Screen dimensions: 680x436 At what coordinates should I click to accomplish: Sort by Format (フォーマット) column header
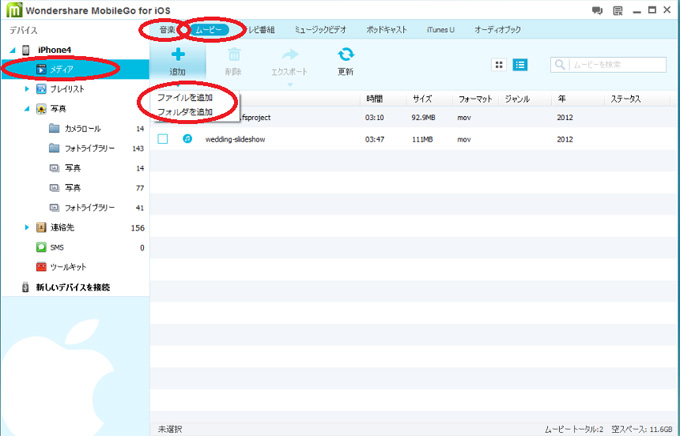[475, 99]
